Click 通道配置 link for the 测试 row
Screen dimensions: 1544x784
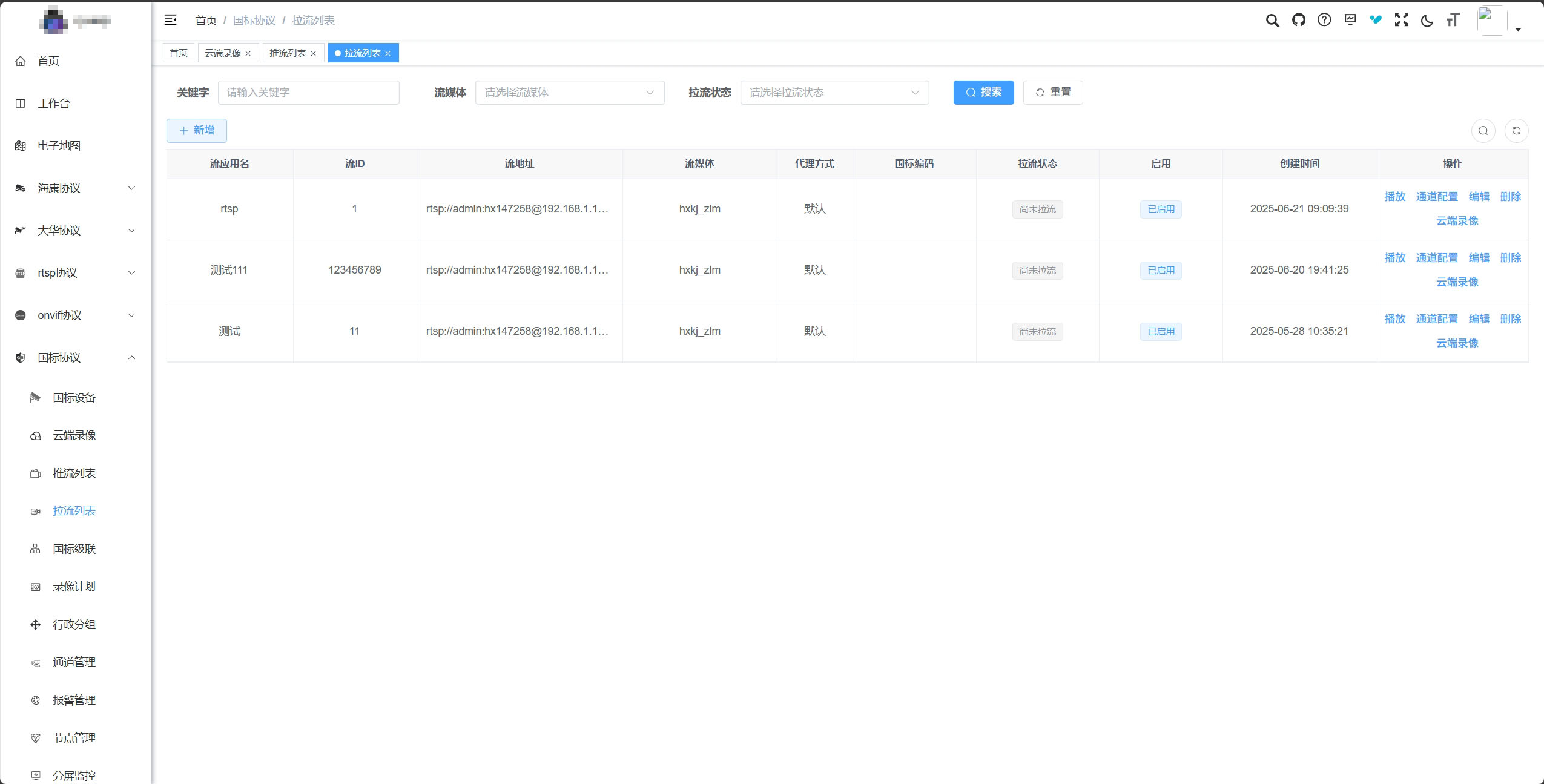coord(1436,319)
